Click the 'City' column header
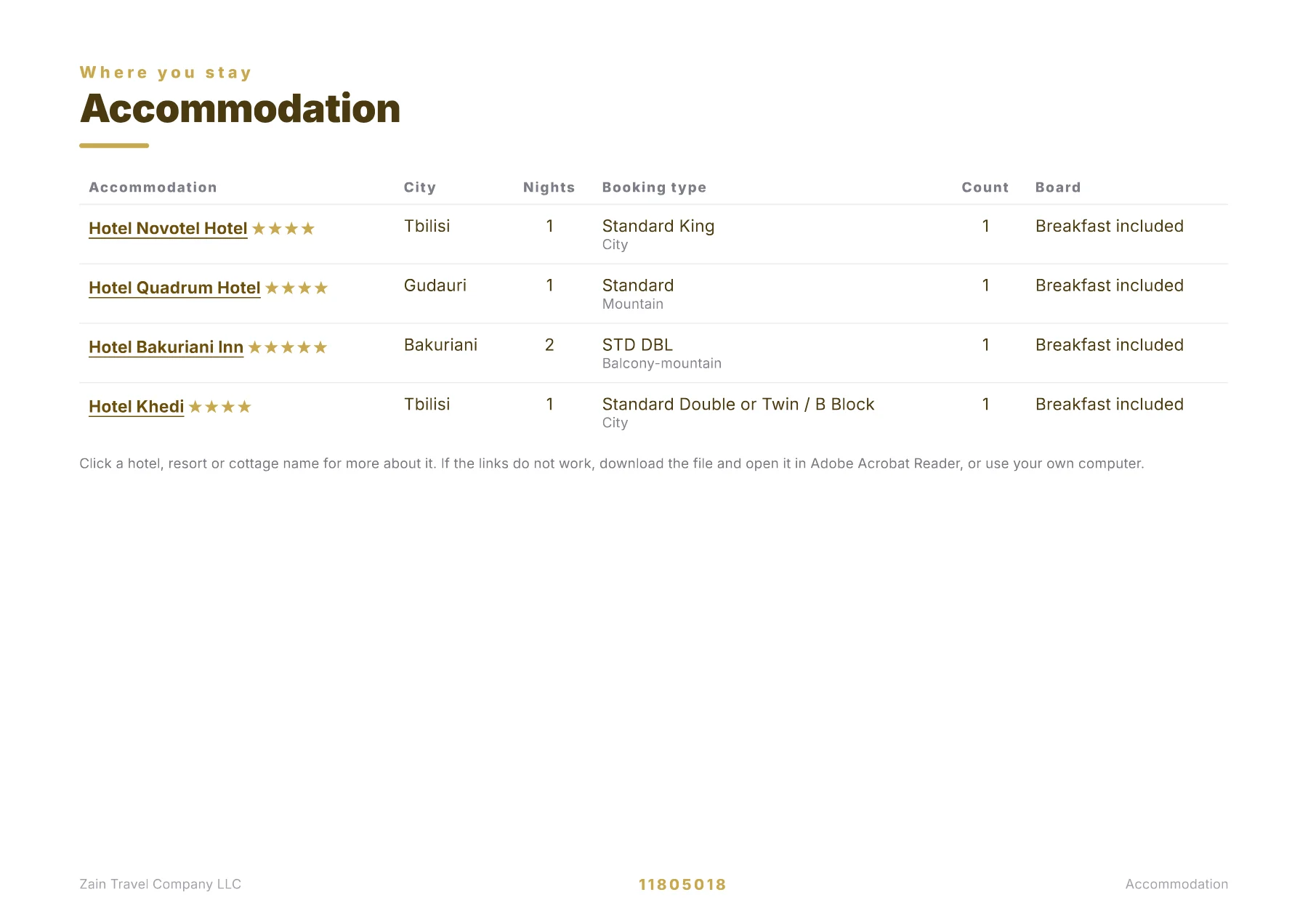Viewport: 1308px width, 924px height. pos(420,187)
